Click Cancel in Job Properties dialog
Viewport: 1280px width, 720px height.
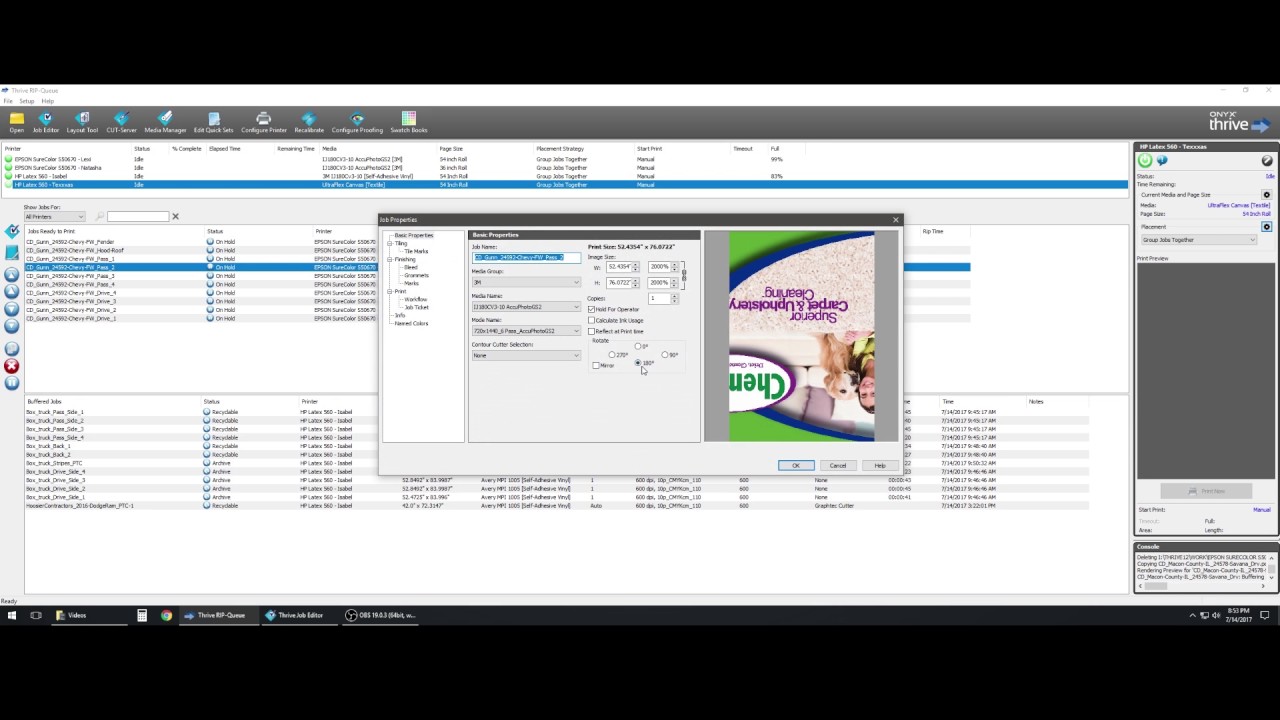coord(838,465)
